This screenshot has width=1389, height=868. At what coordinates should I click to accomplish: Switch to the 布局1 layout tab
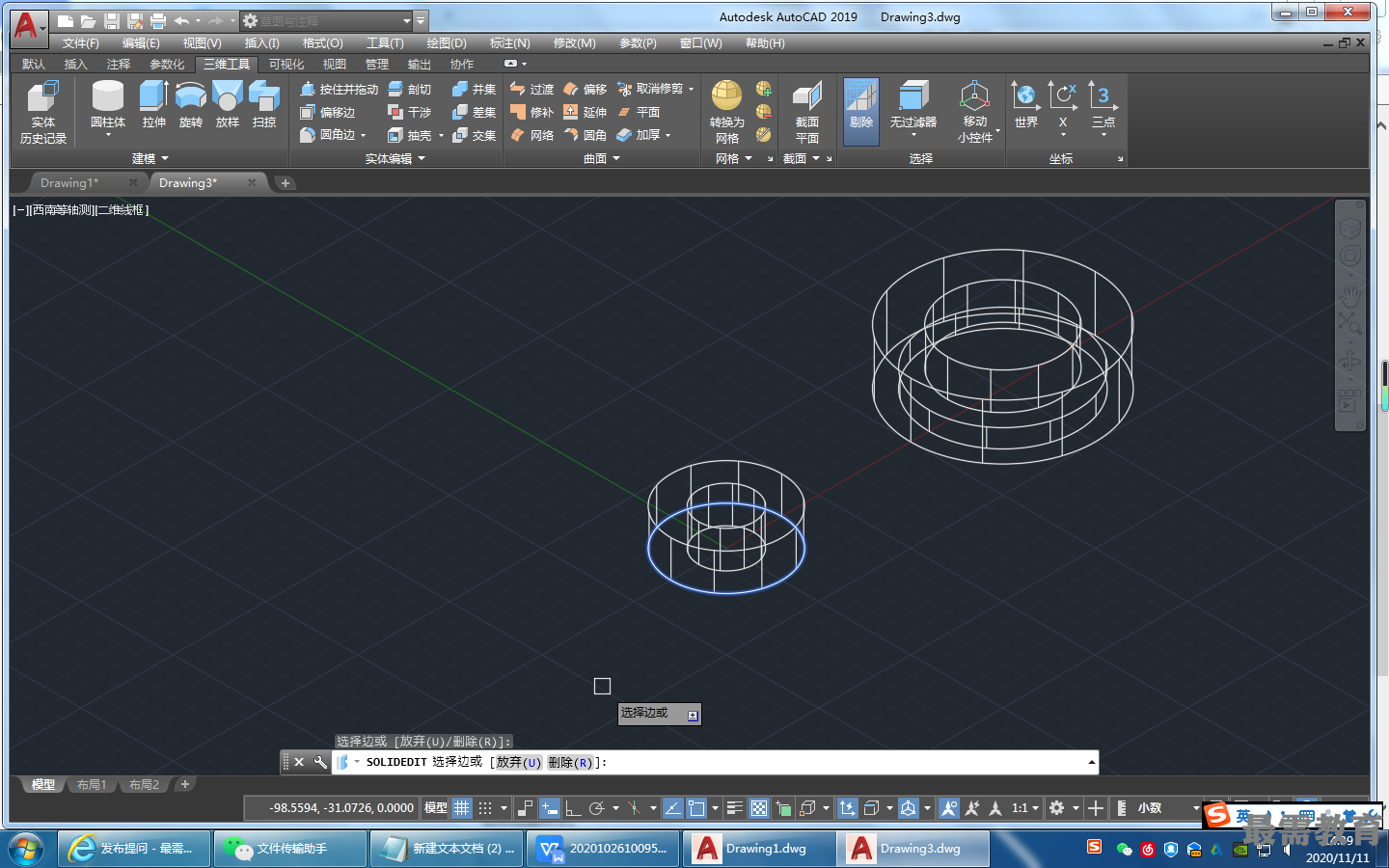coord(92,785)
